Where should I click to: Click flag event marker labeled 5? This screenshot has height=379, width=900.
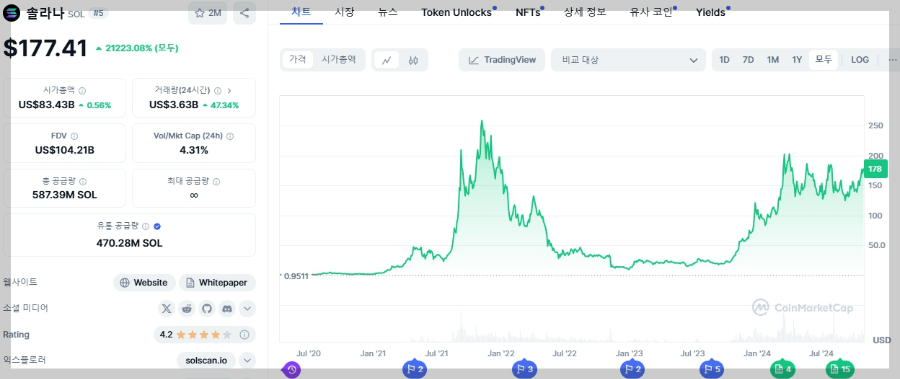pyautogui.click(x=711, y=370)
